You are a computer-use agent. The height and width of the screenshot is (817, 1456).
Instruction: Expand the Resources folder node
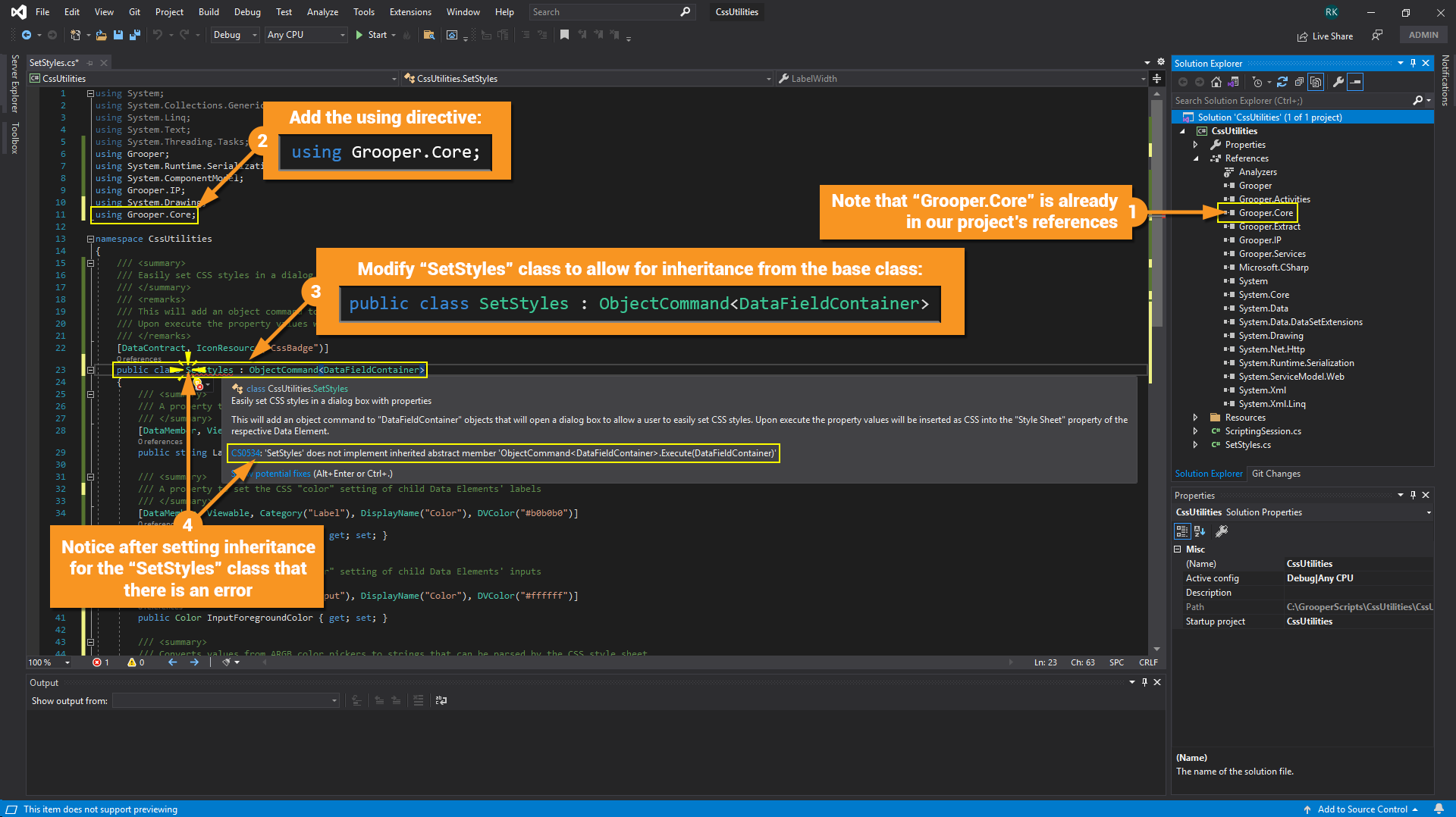click(1196, 418)
